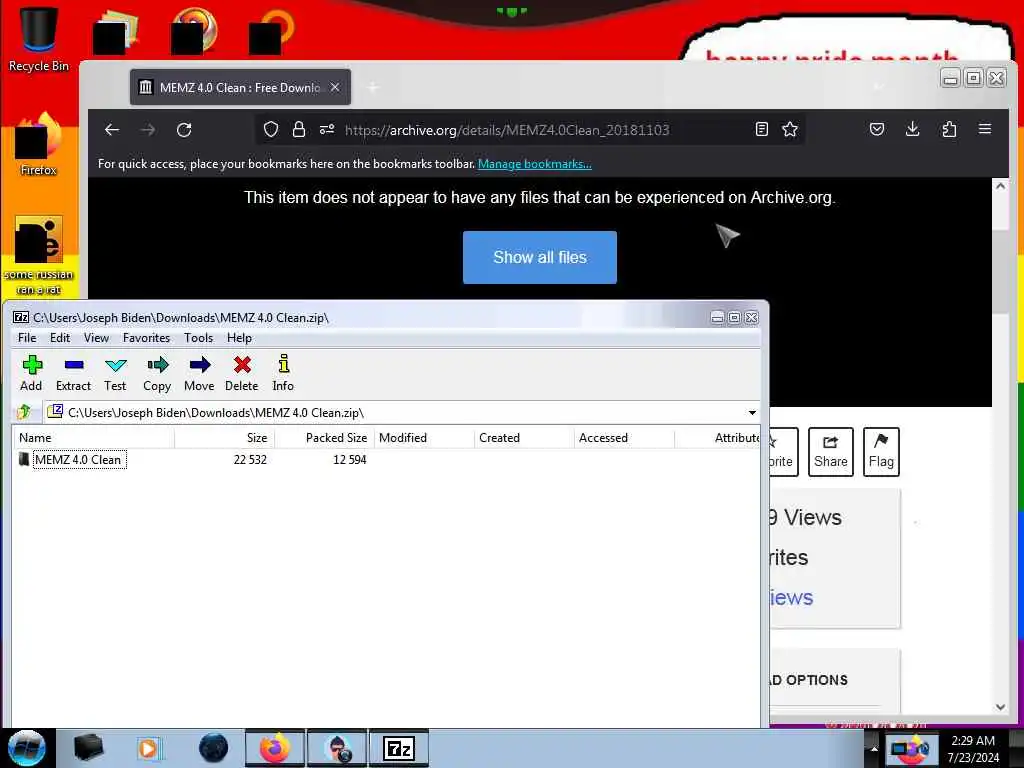Select the Copy tool in 7-Zip
This screenshot has height=768, width=1024.
pyautogui.click(x=157, y=373)
